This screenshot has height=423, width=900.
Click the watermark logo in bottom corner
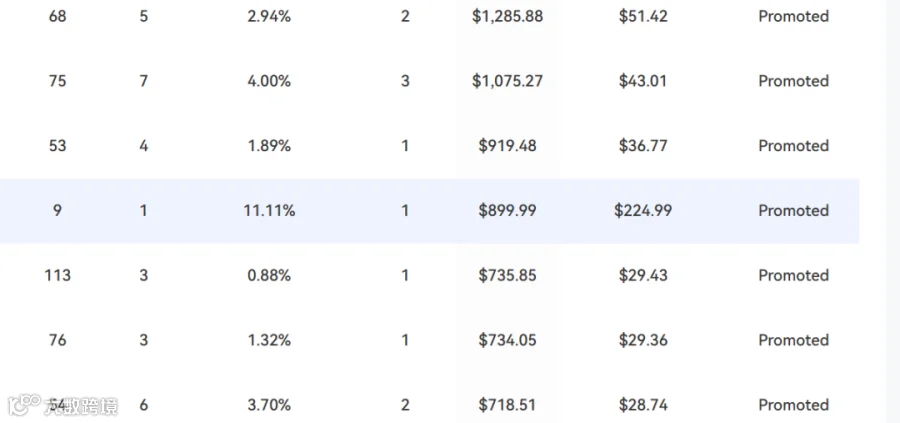[x=62, y=405]
